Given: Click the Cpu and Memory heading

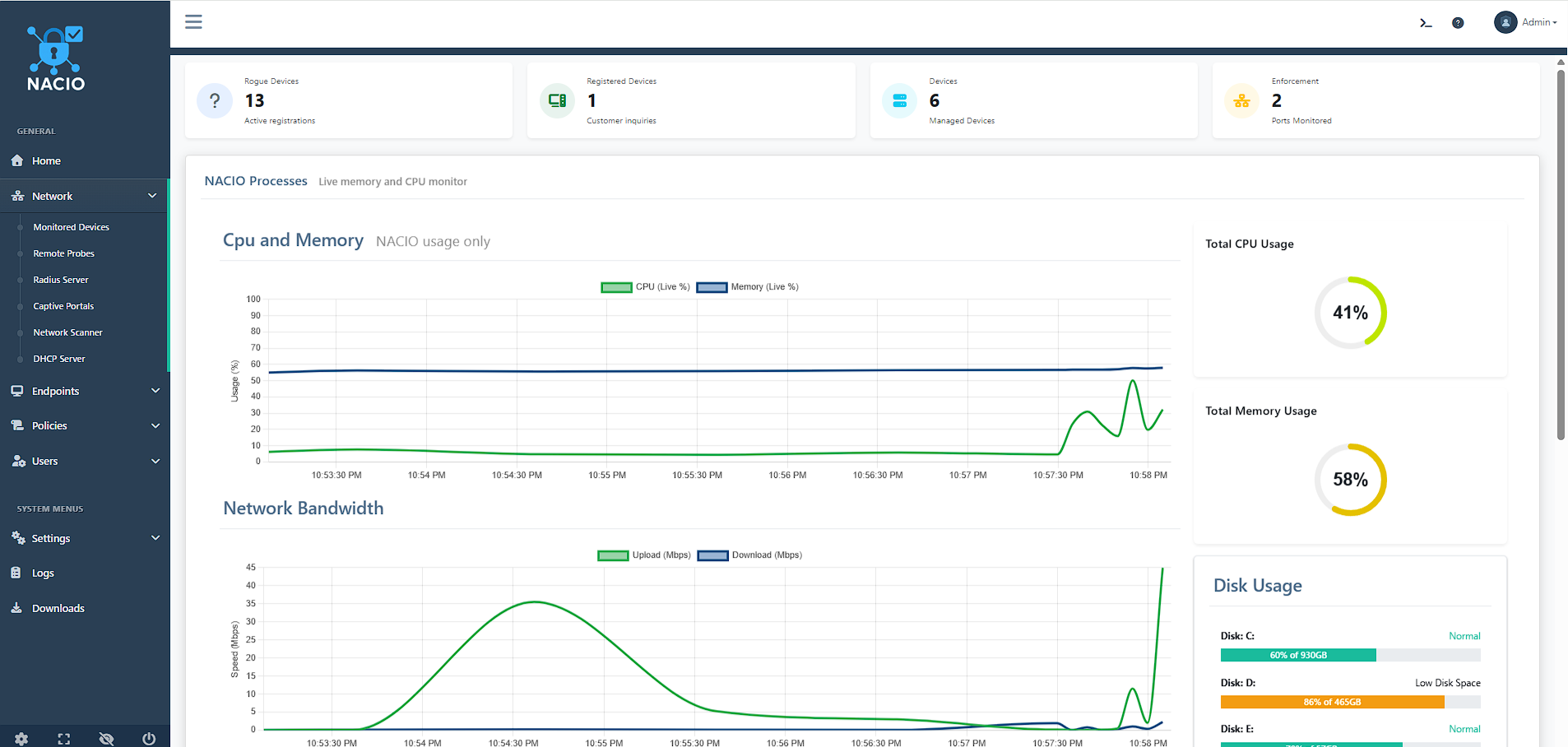Looking at the screenshot, I should point(293,240).
